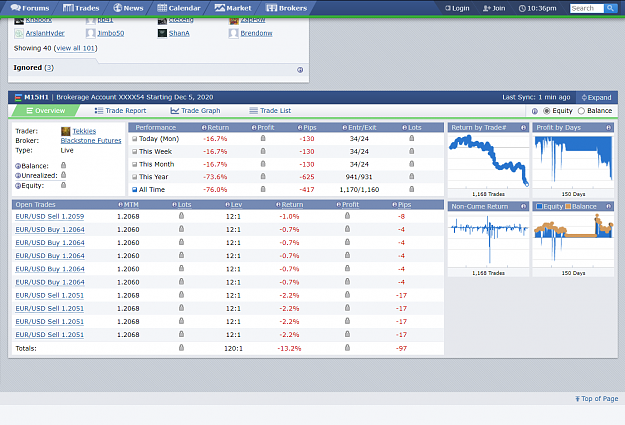
Task: Open the Calendar section
Action: pyautogui.click(x=179, y=8)
